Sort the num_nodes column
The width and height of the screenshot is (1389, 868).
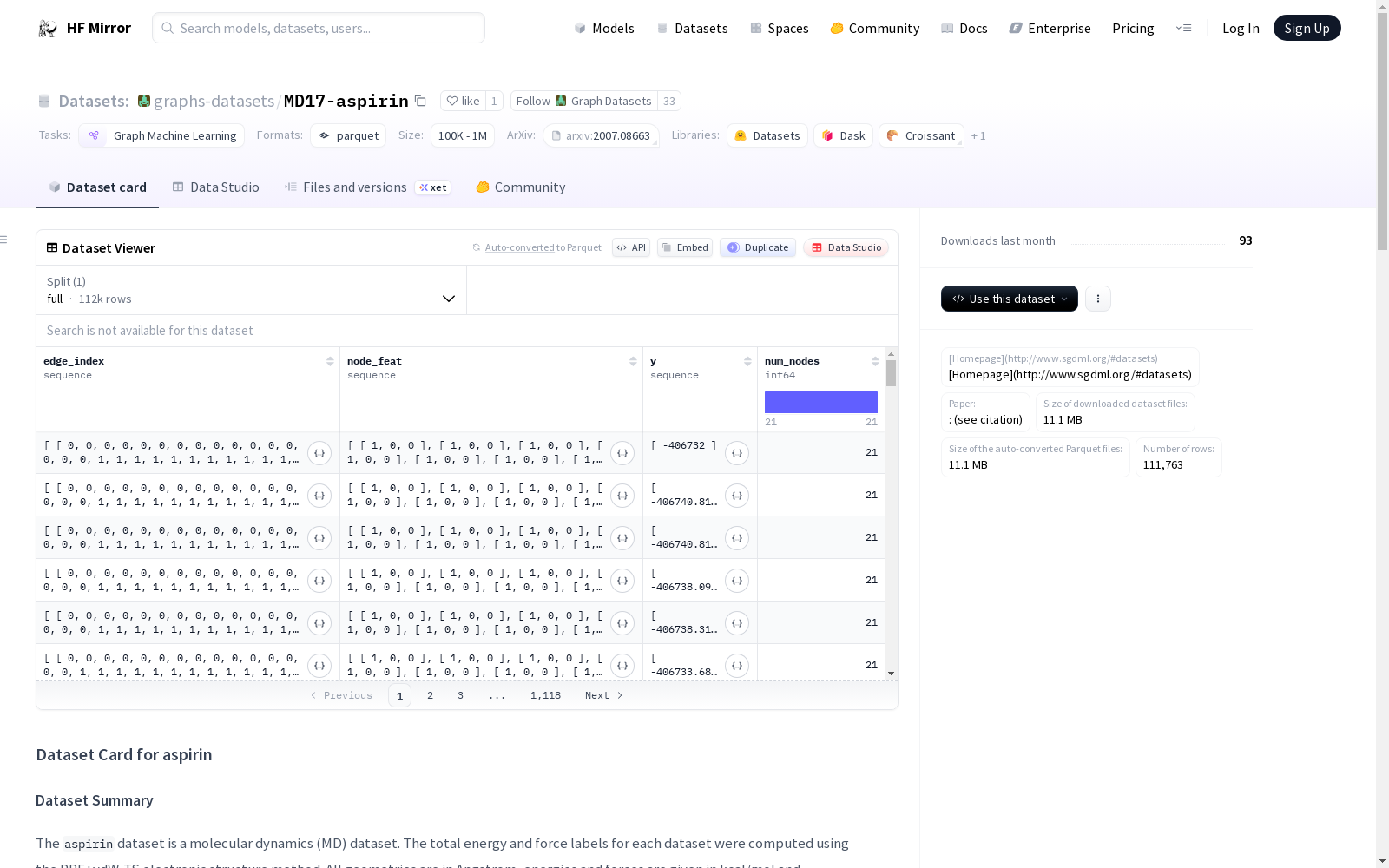[875, 361]
